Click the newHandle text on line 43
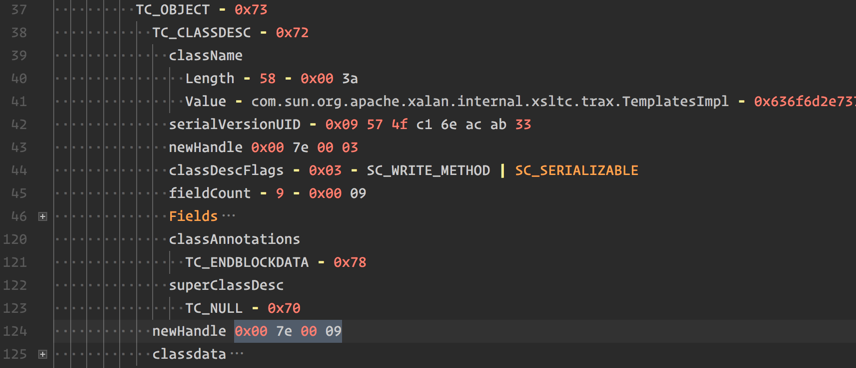The width and height of the screenshot is (856, 368). click(x=206, y=147)
